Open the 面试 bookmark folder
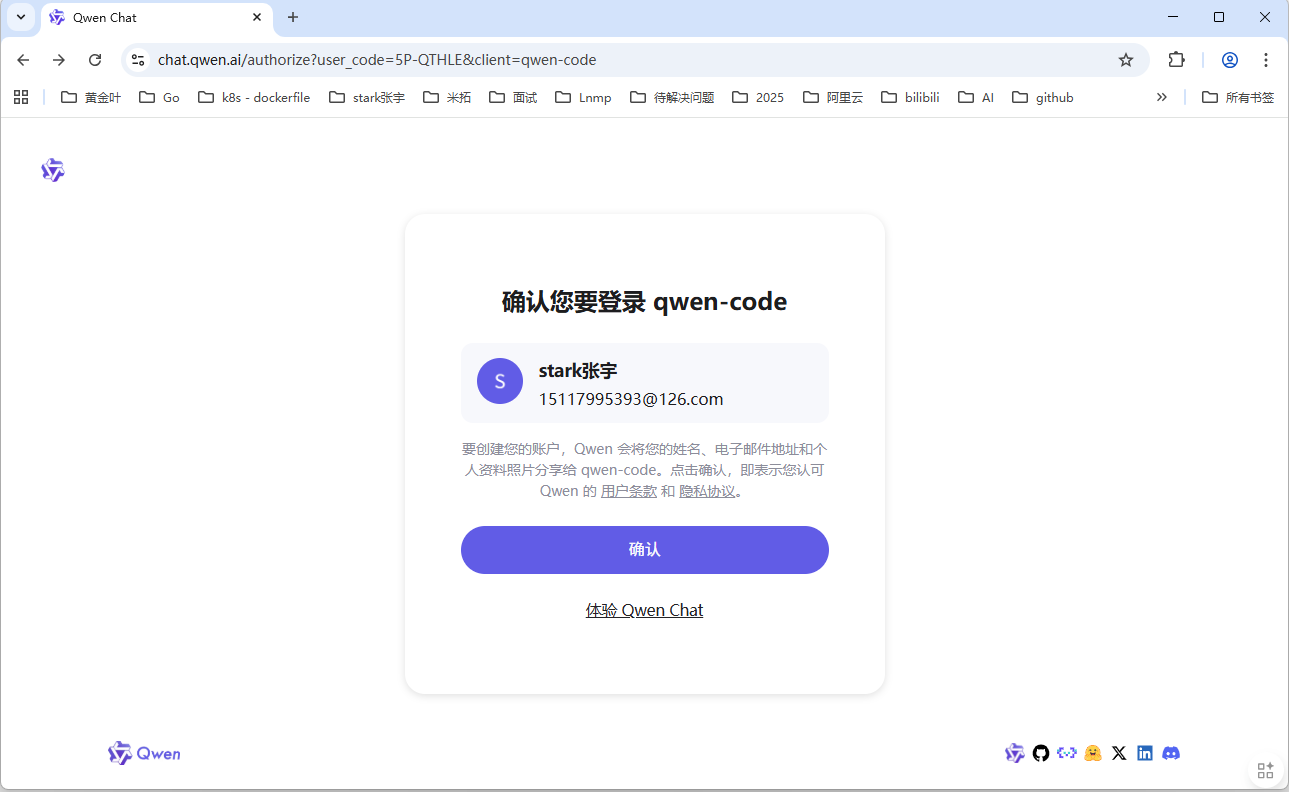This screenshot has height=792, width=1289. coord(513,97)
